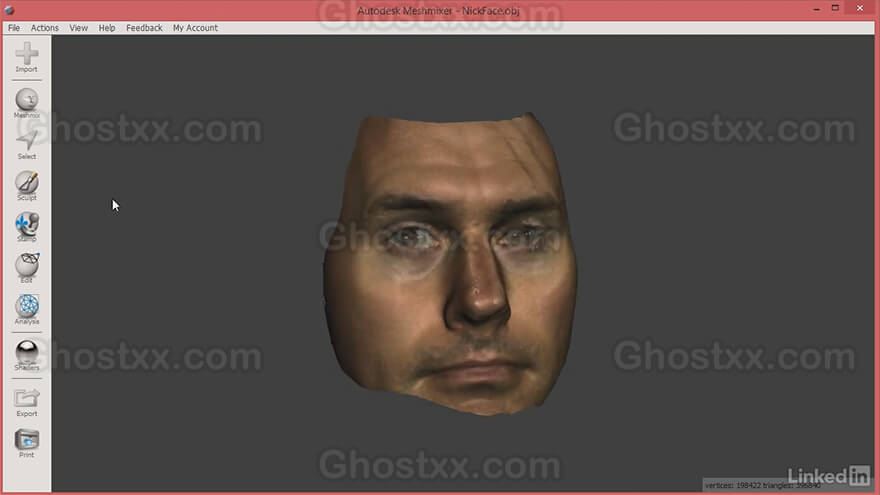Click the Export icon
880x495 pixels.
coord(26,402)
